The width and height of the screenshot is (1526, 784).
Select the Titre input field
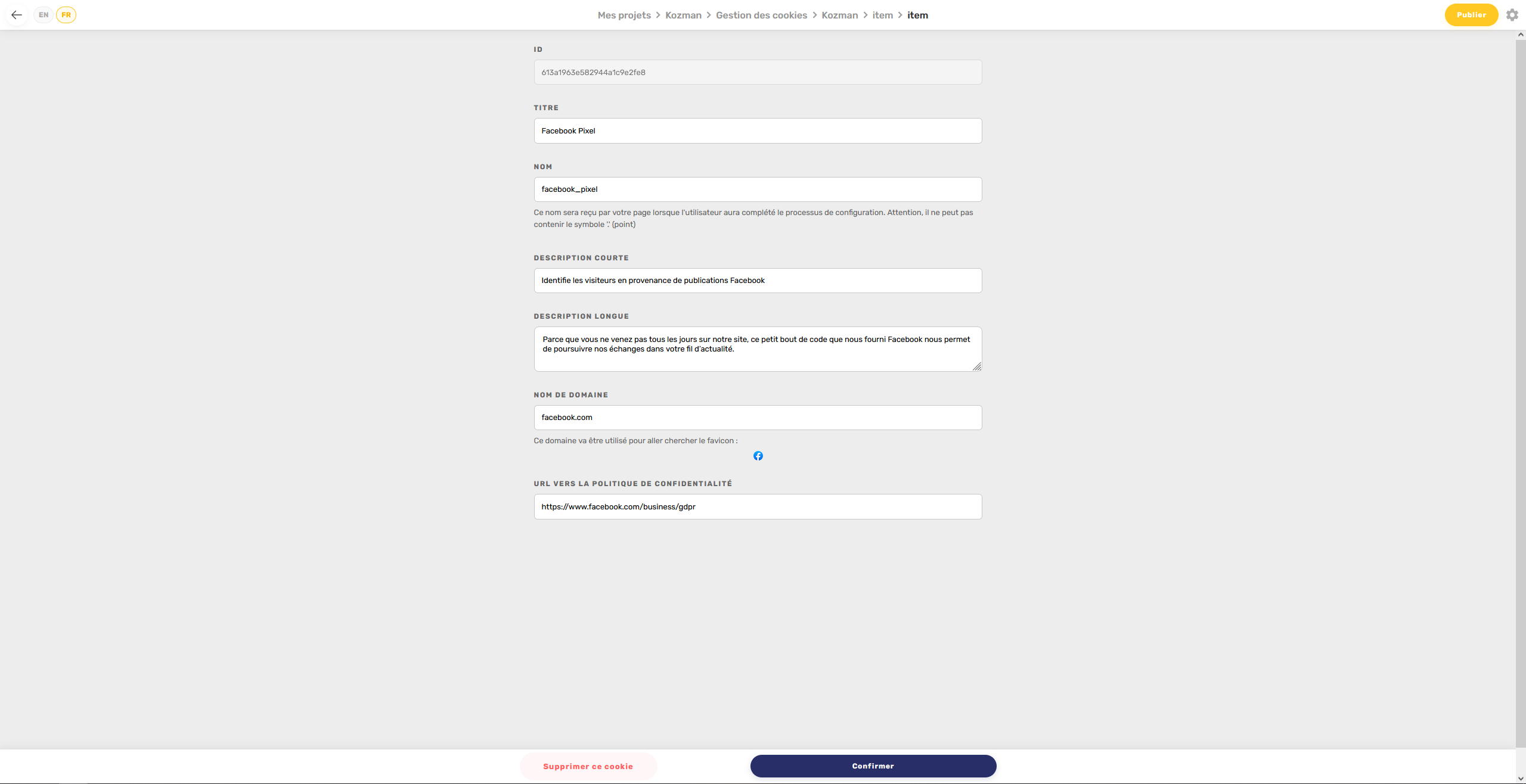757,130
